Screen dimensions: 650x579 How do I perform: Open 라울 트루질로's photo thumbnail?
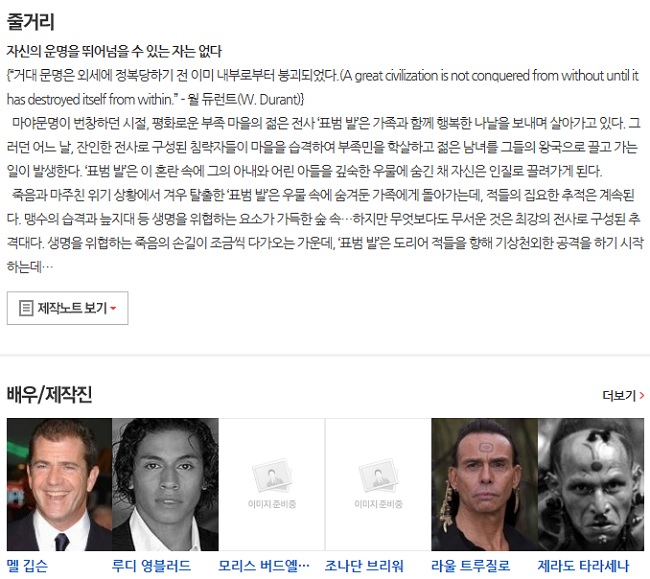(x=485, y=484)
